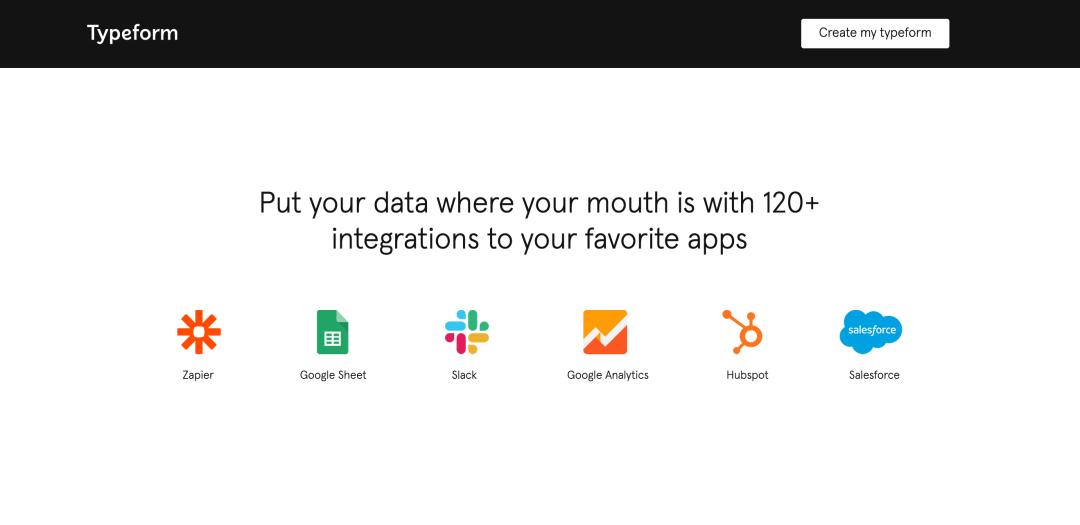This screenshot has width=1080, height=525.
Task: Click the Salesforce text label
Action: pyautogui.click(x=874, y=375)
